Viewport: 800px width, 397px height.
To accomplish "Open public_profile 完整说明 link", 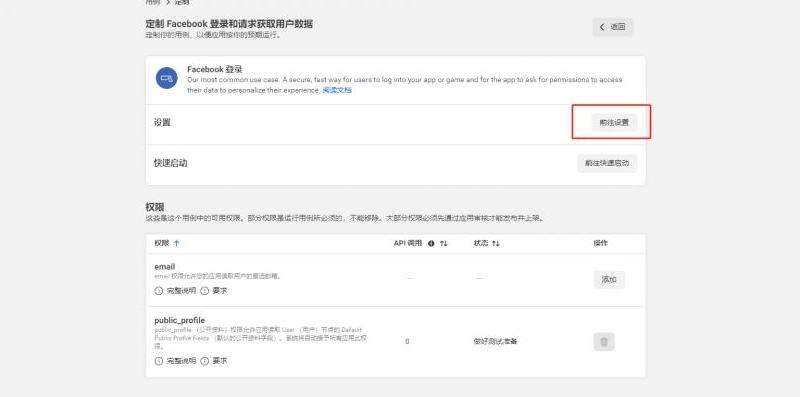I will [x=181, y=361].
